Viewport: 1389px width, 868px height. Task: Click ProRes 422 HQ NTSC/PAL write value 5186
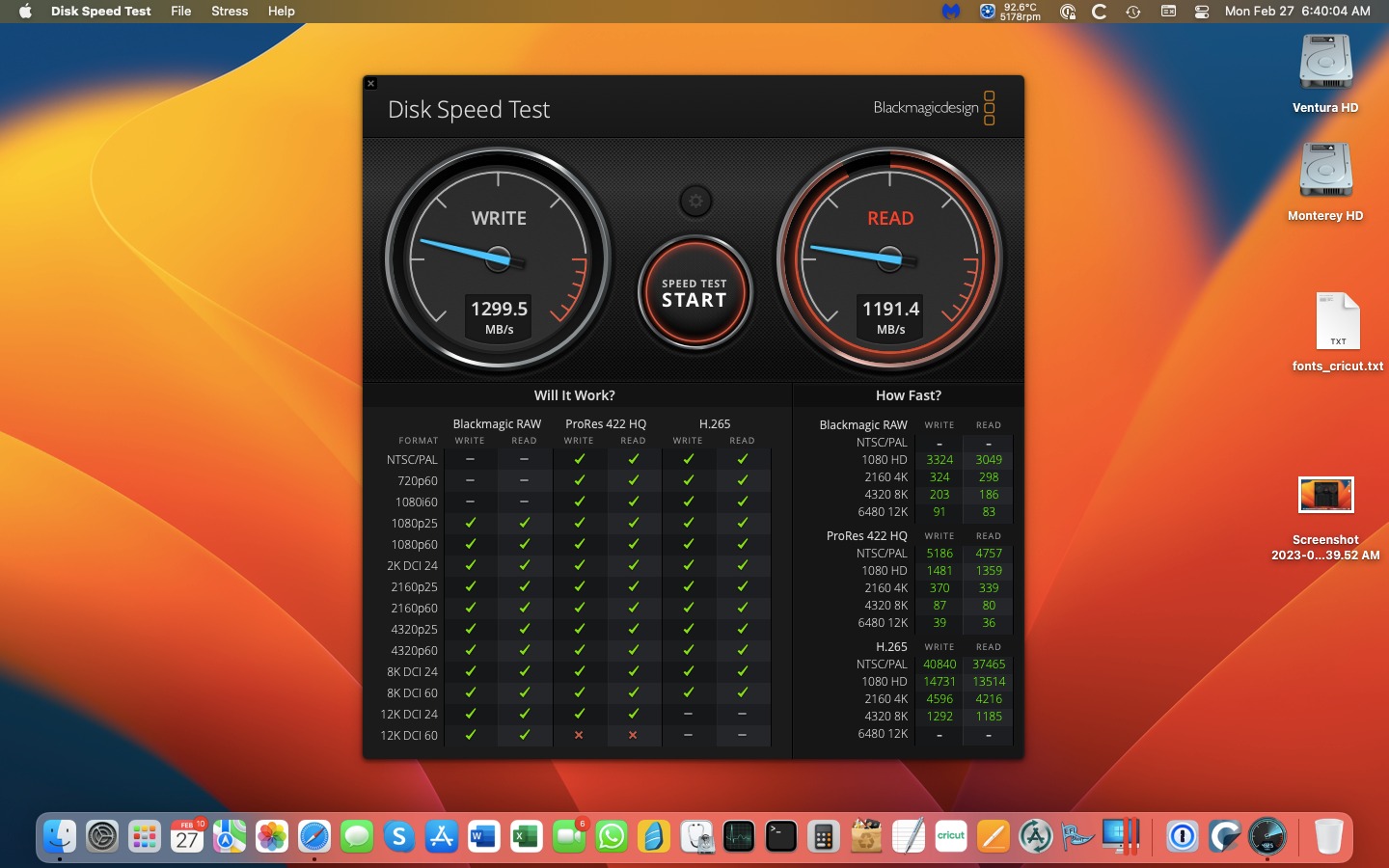click(x=940, y=554)
